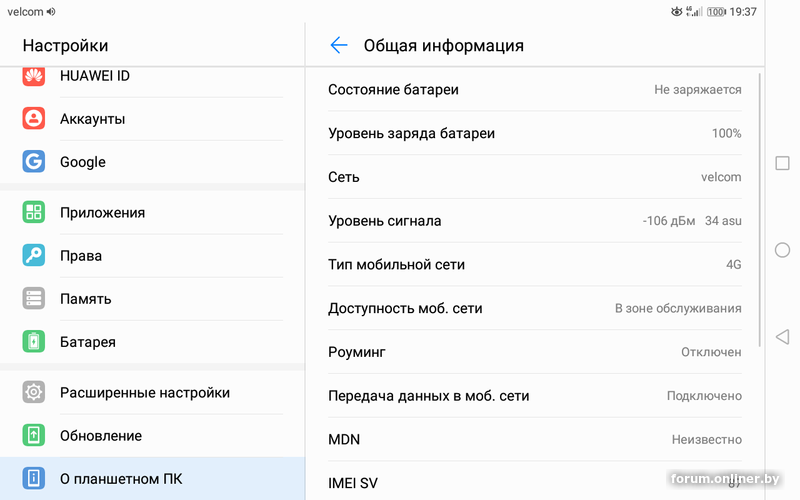Tap the green Батарея icon
This screenshot has height=500, width=800.
(x=34, y=341)
